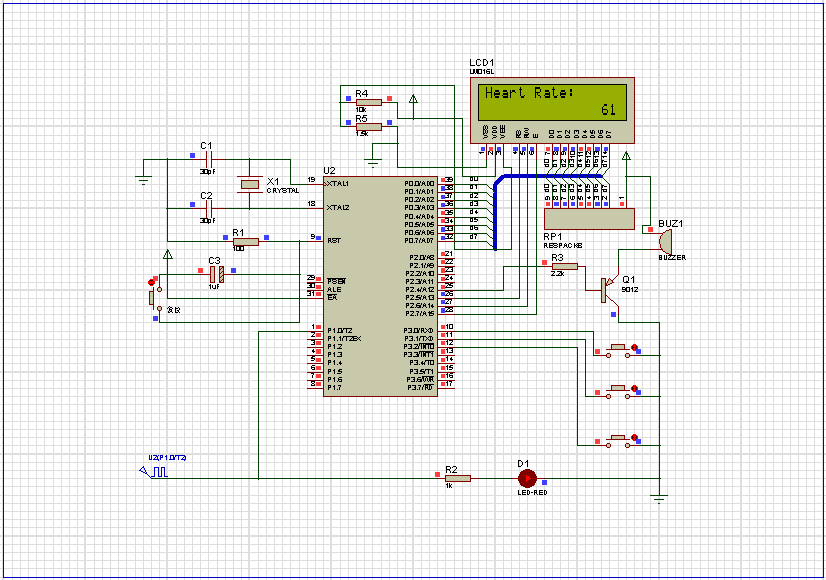The width and height of the screenshot is (826, 580).
Task: Click the P3.7/RD pin label
Action: click(x=421, y=388)
